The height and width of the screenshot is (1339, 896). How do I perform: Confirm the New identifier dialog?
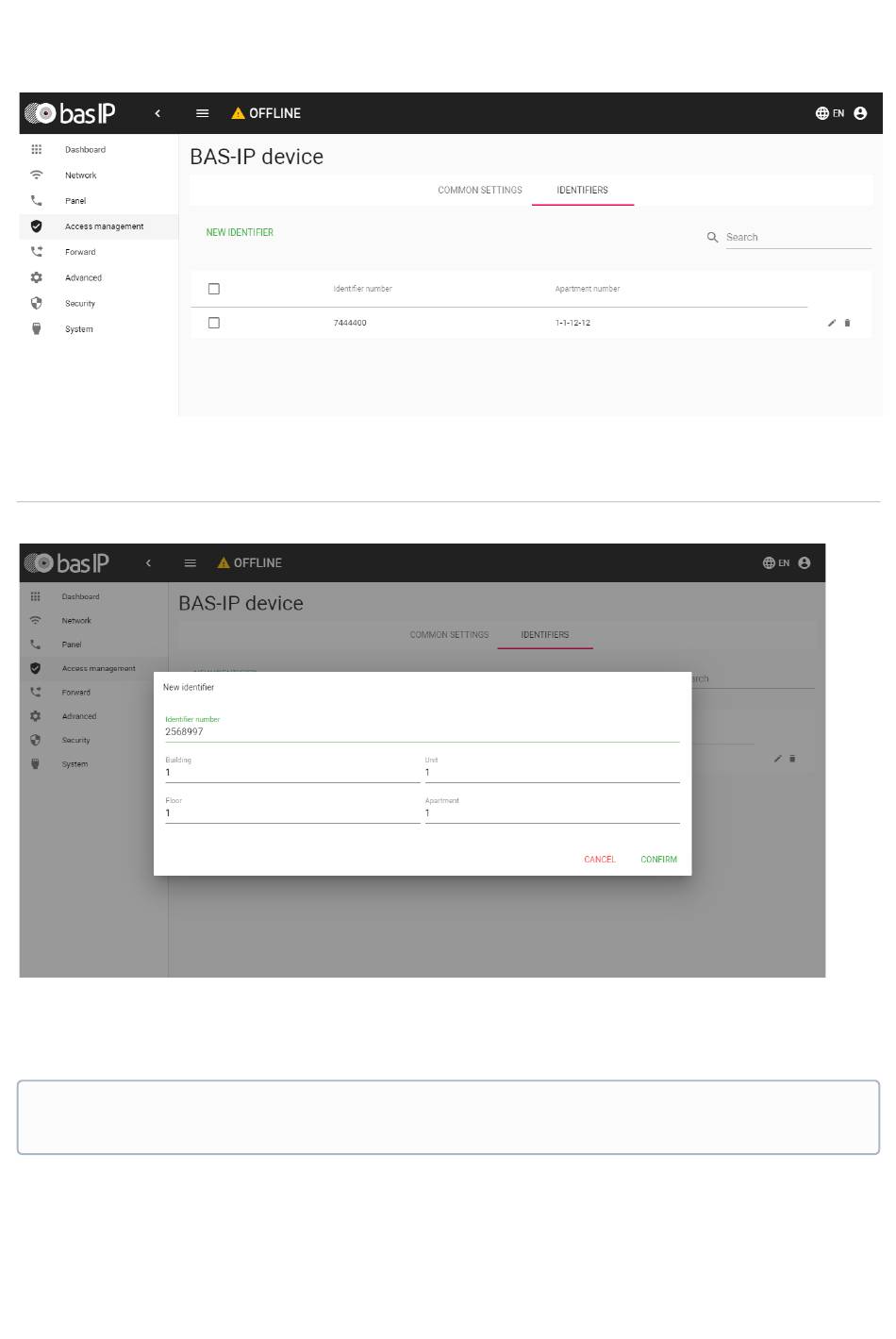[659, 860]
